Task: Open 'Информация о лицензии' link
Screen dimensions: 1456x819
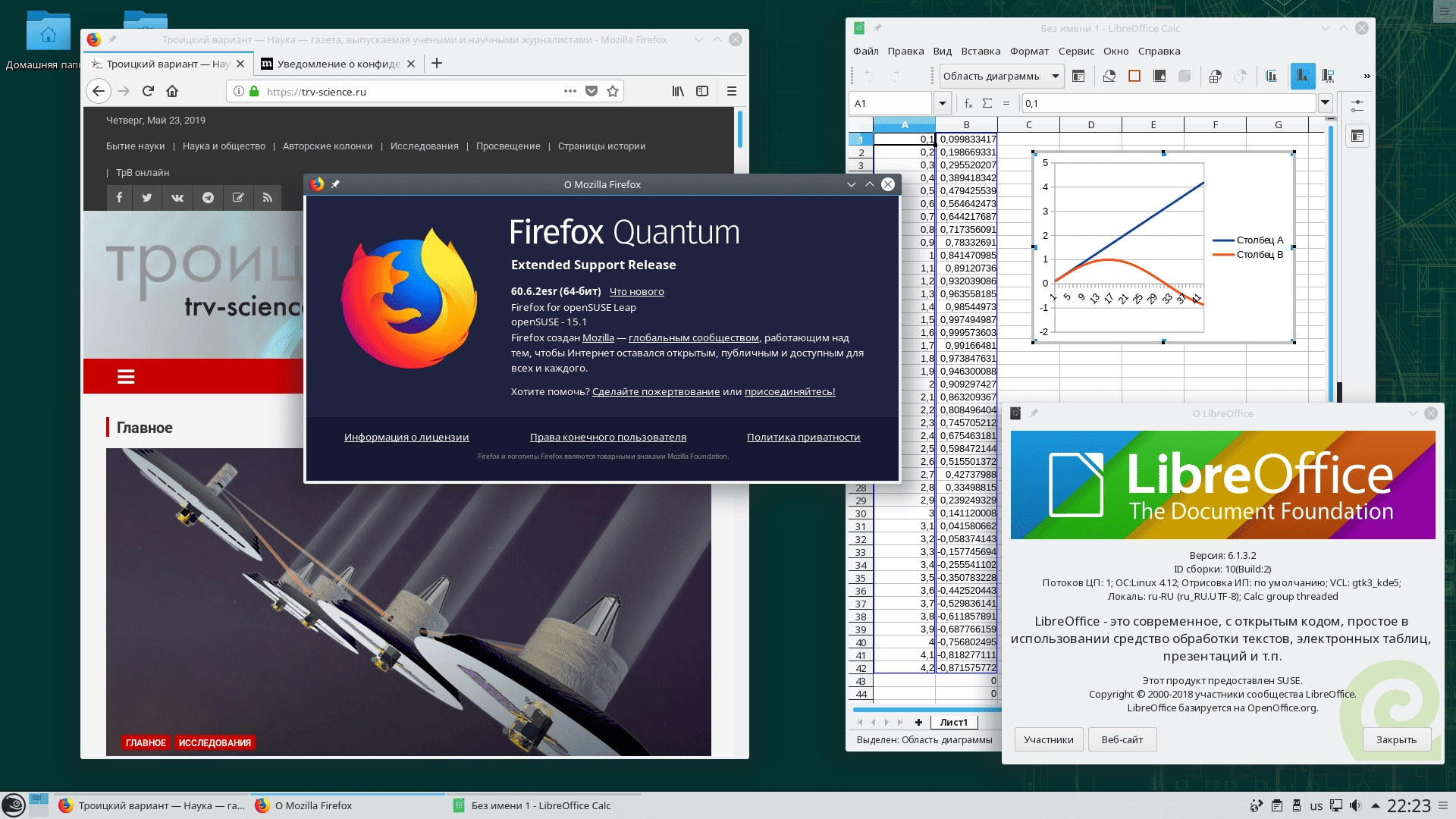Action: 406,438
